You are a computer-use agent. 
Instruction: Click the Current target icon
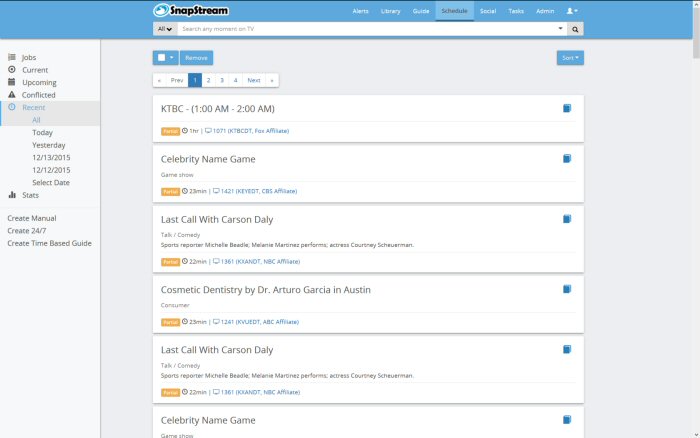pyautogui.click(x=12, y=70)
